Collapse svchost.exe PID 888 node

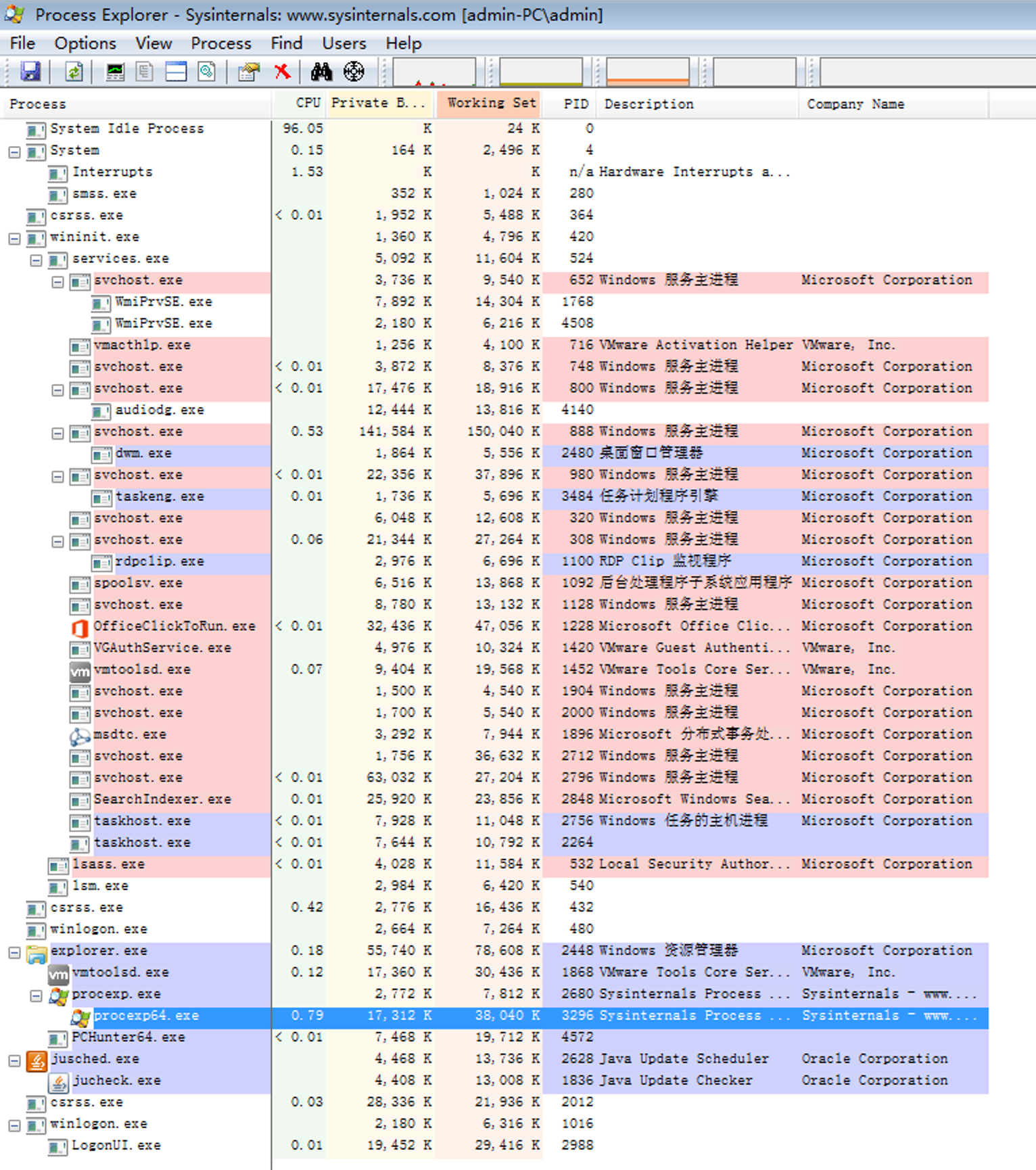pos(57,433)
